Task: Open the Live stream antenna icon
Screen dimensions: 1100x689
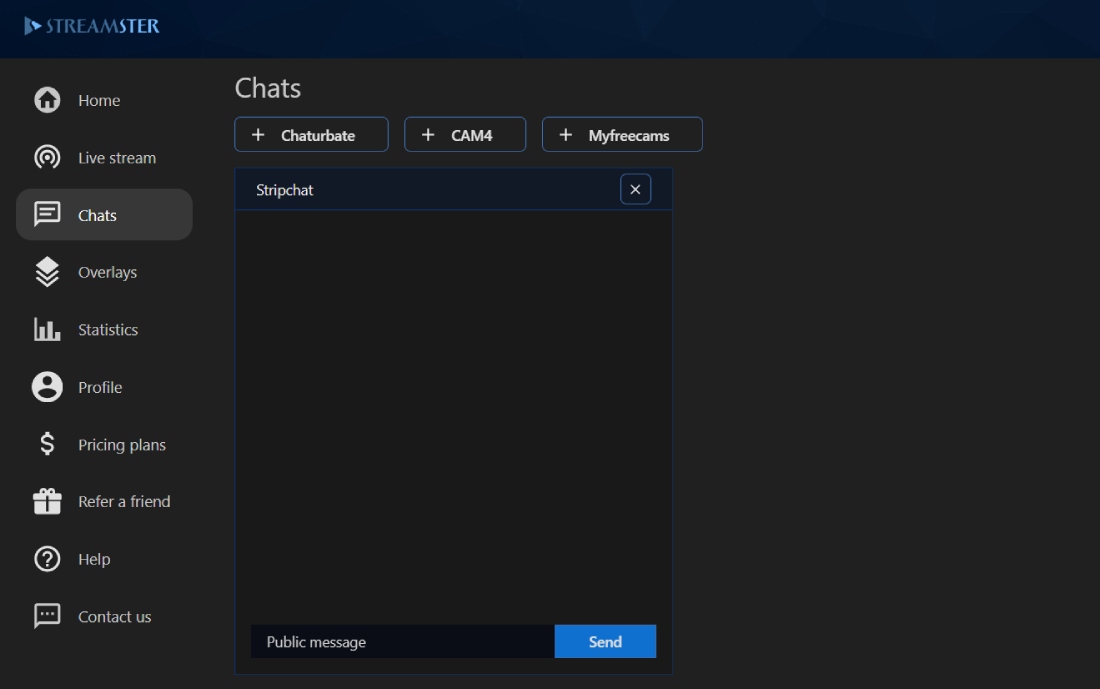Action: pos(48,157)
